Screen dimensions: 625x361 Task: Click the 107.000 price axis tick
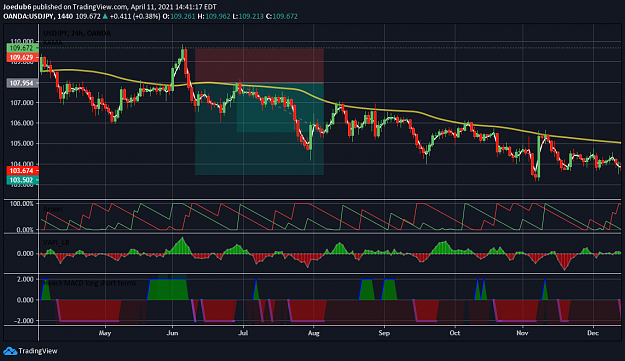[x=22, y=103]
